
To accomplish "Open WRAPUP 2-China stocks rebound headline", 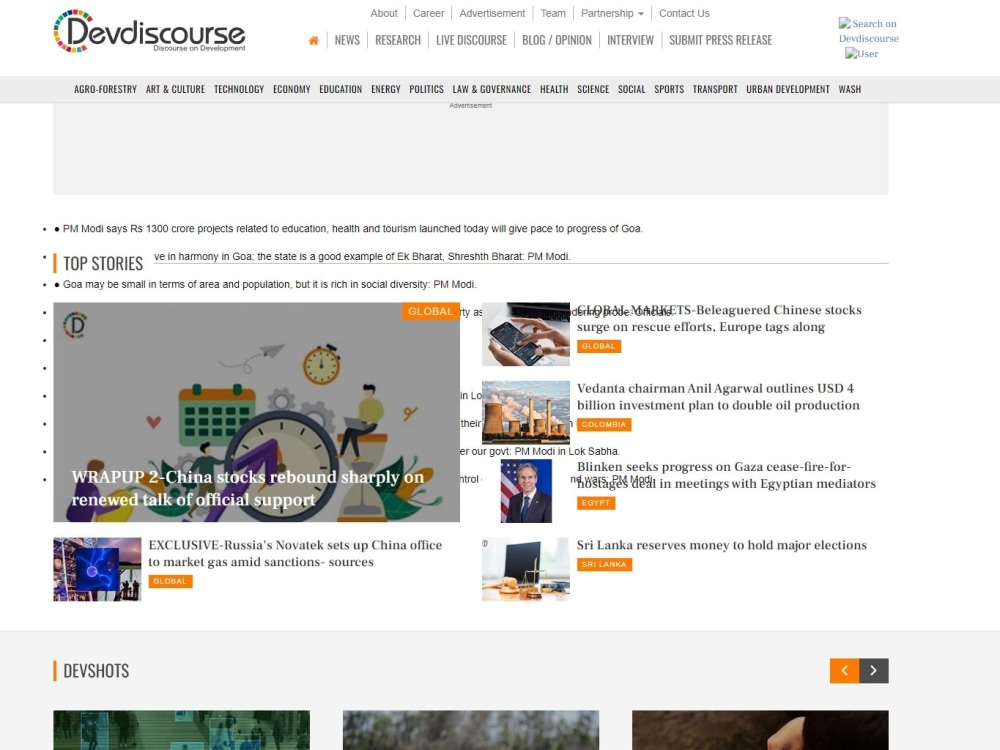I will click(x=247, y=488).
